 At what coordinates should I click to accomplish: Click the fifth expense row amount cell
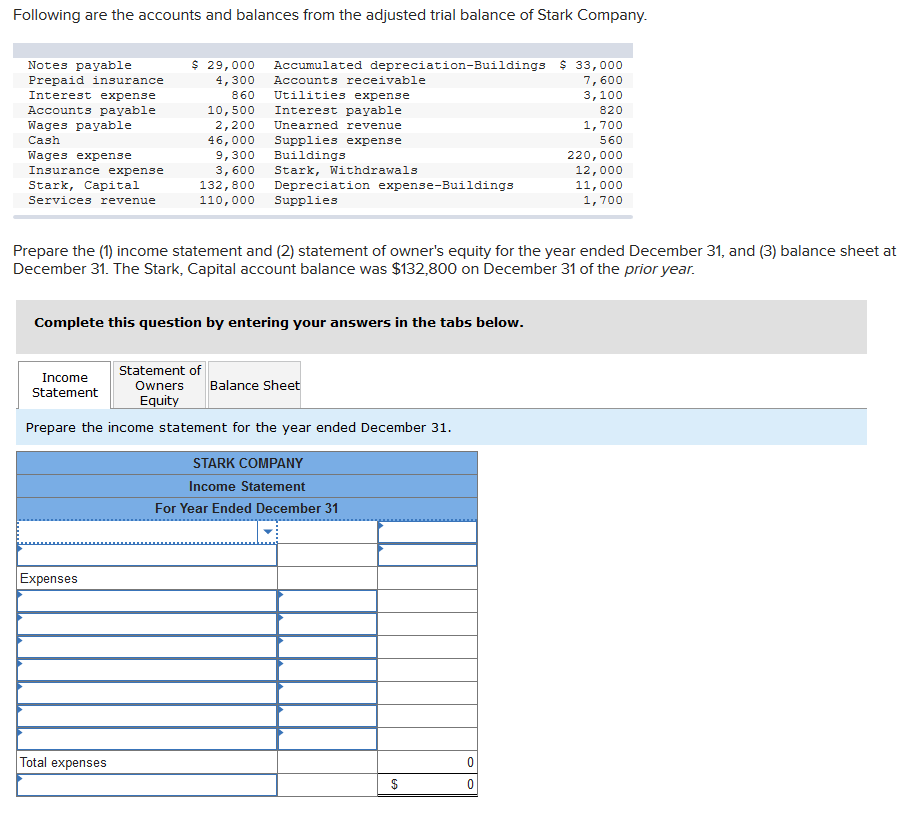coord(328,693)
